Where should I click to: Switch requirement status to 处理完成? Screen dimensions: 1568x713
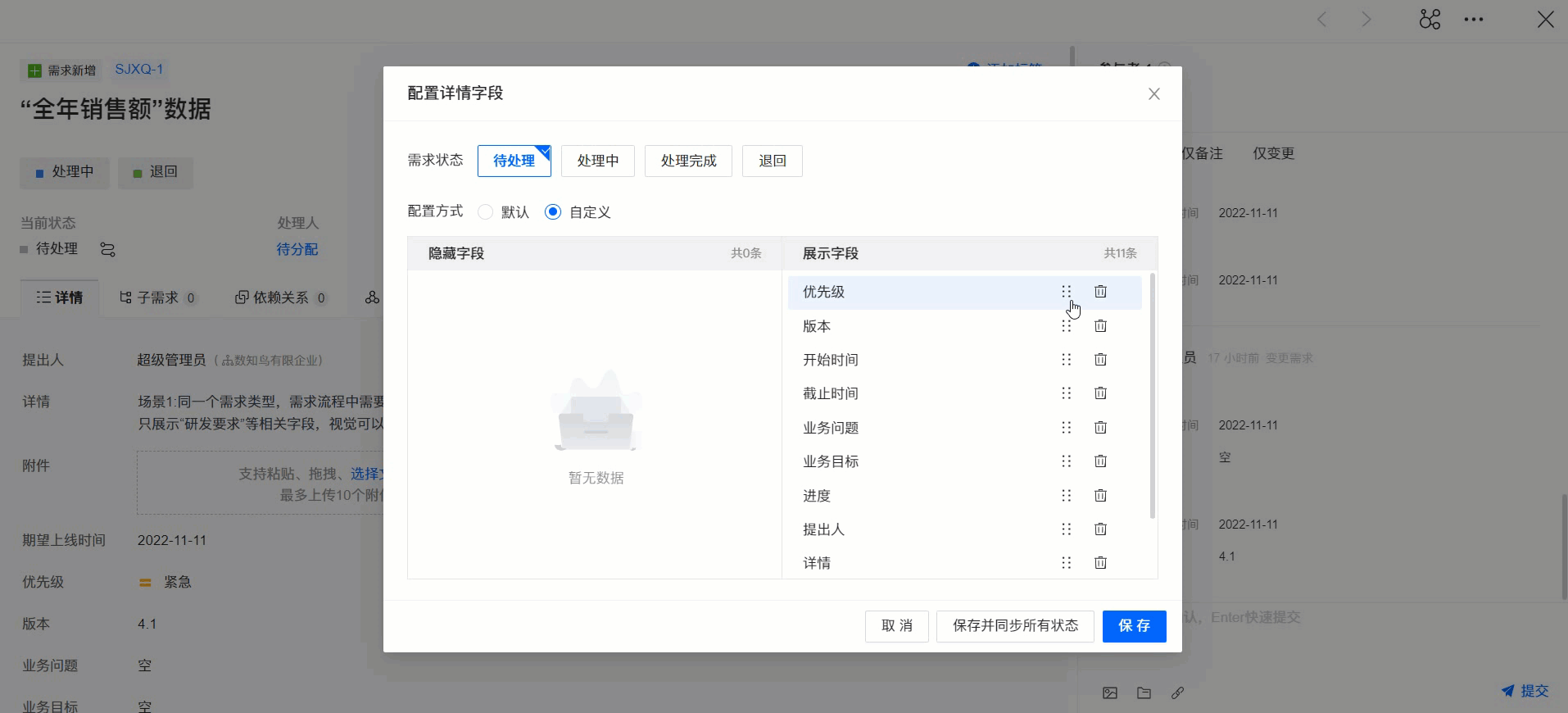[x=688, y=161]
